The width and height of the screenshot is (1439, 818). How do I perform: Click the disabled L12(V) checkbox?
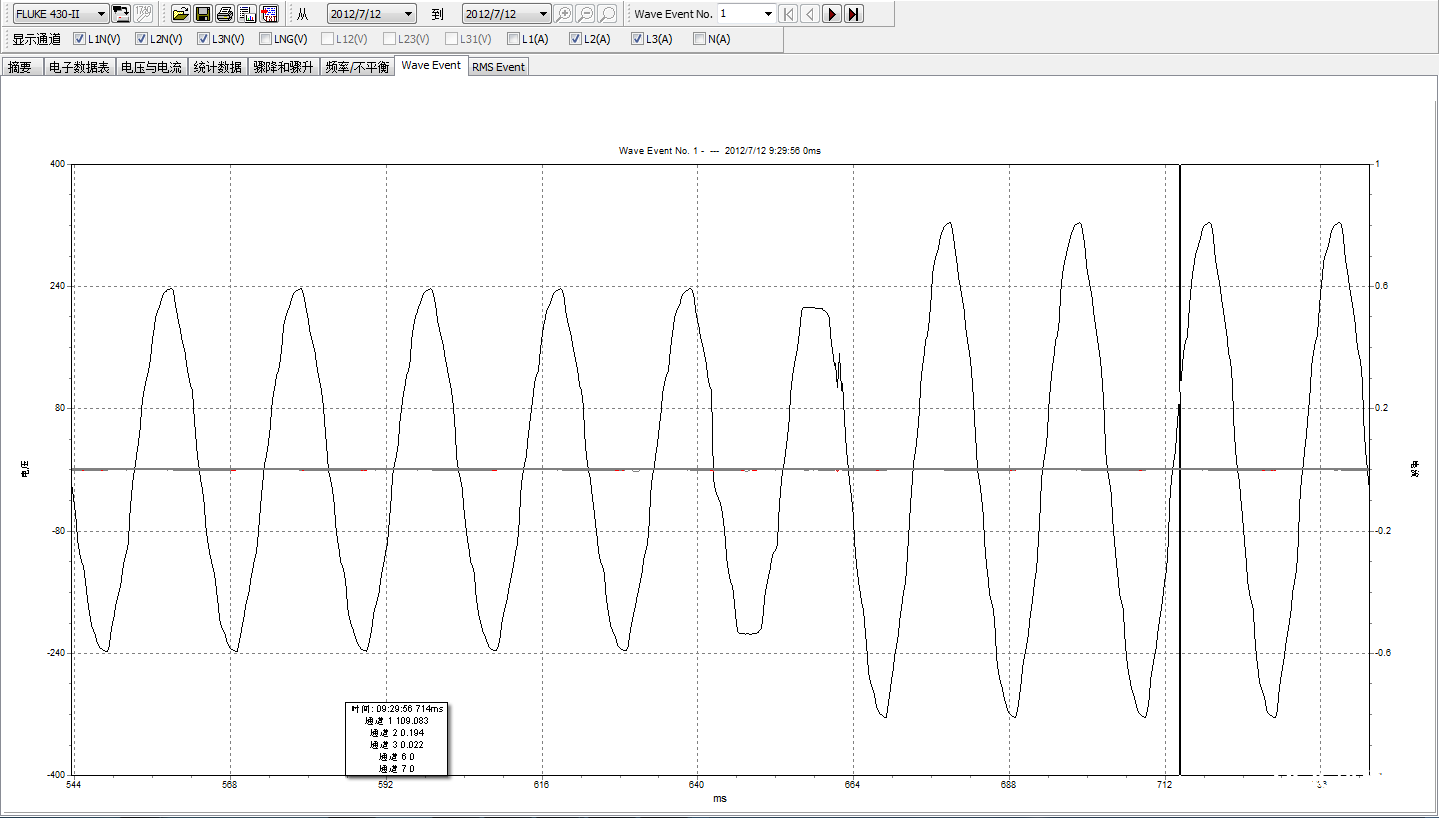click(x=328, y=39)
